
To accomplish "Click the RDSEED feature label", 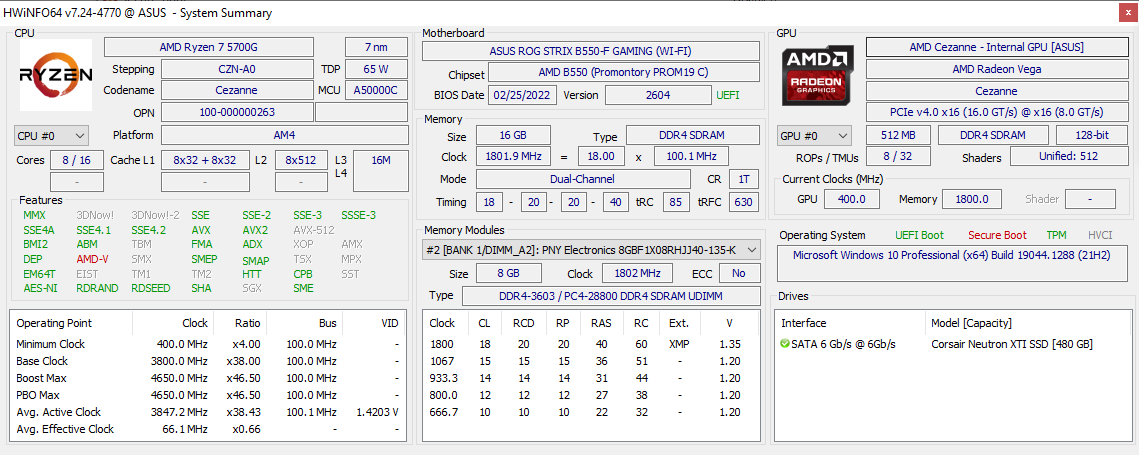I will point(150,288).
